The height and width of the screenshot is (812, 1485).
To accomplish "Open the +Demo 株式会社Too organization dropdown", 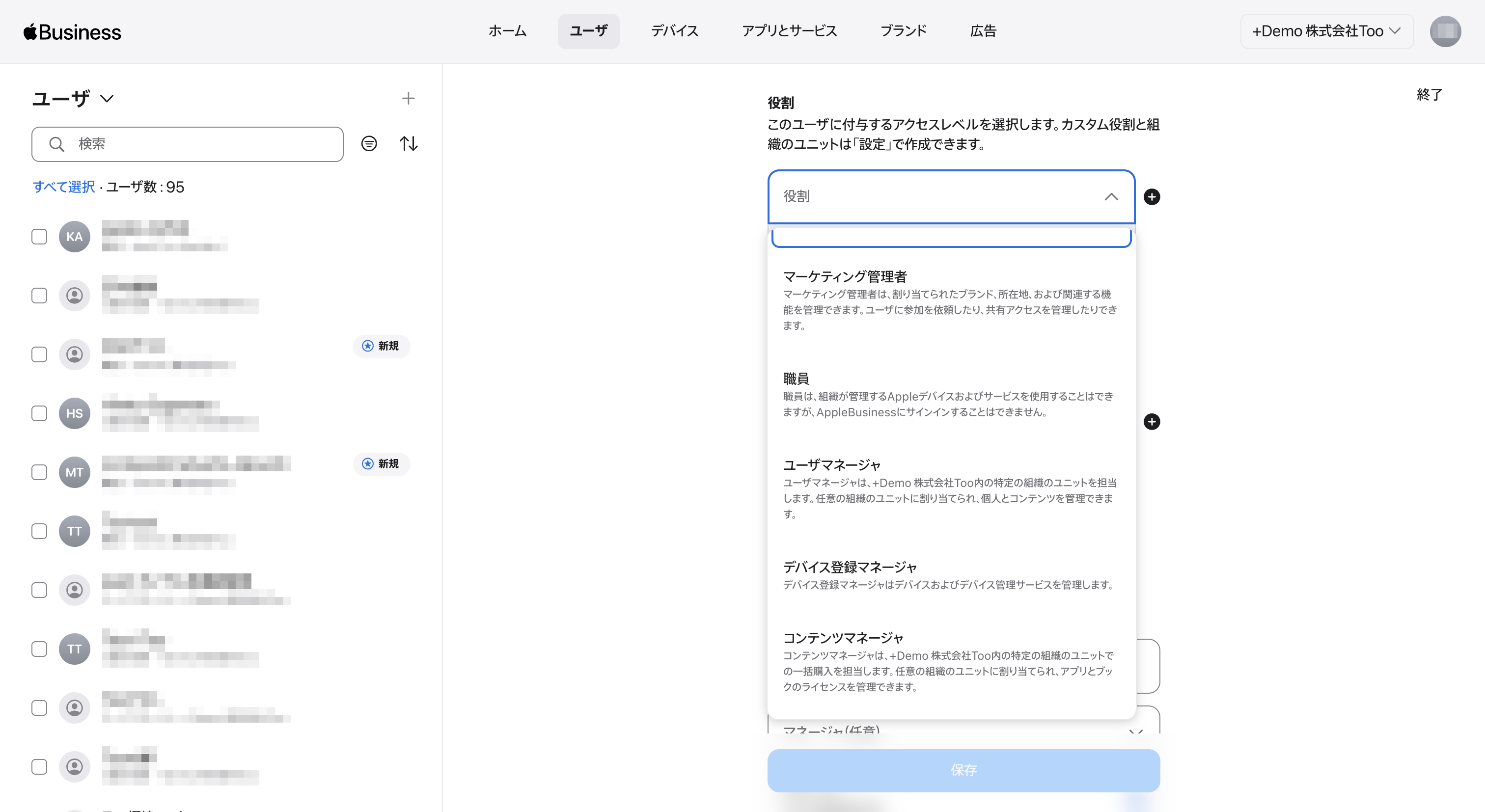I will point(1326,31).
